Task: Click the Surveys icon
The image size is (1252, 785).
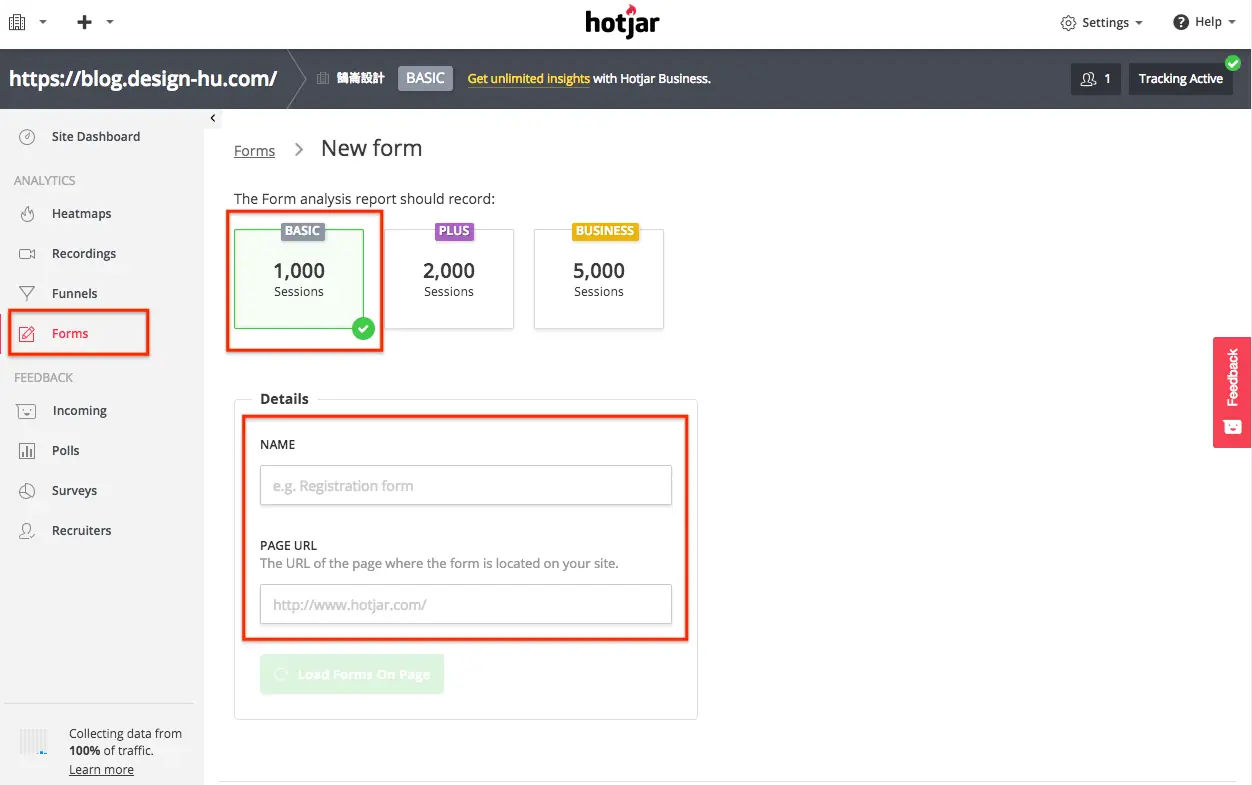Action: click(x=27, y=491)
